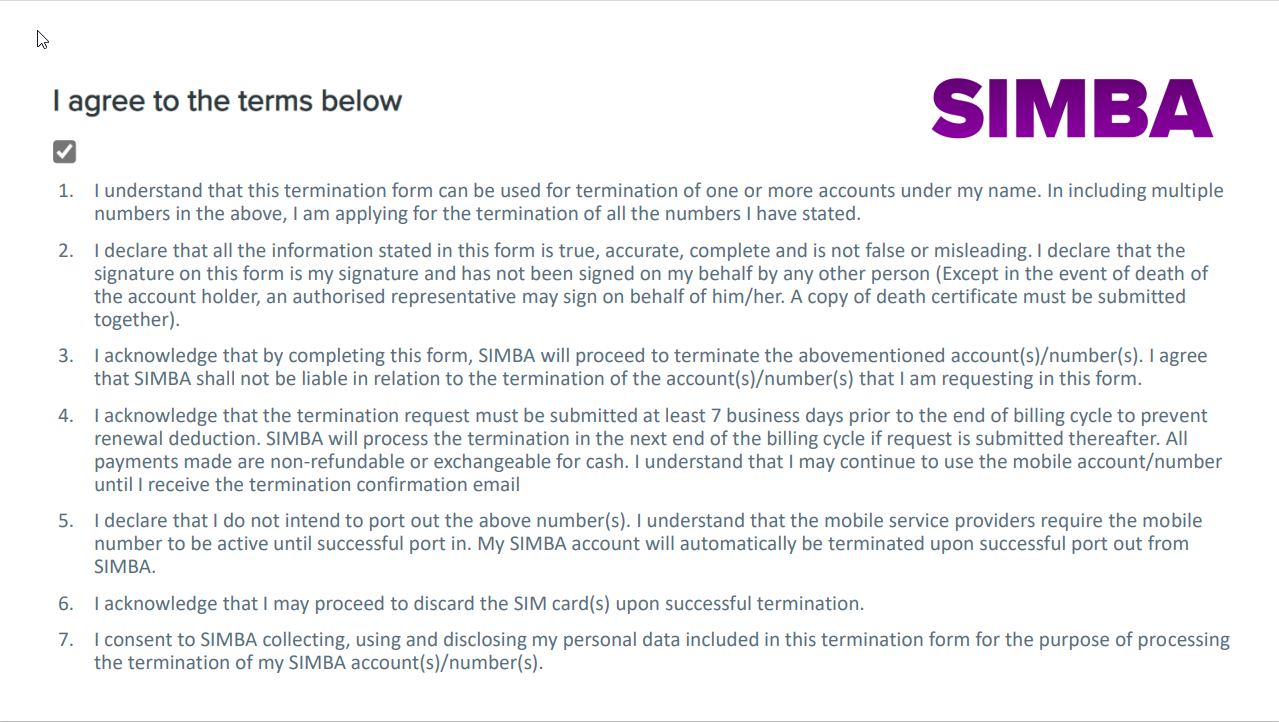Click the phrase termination confirmation email

tap(383, 485)
